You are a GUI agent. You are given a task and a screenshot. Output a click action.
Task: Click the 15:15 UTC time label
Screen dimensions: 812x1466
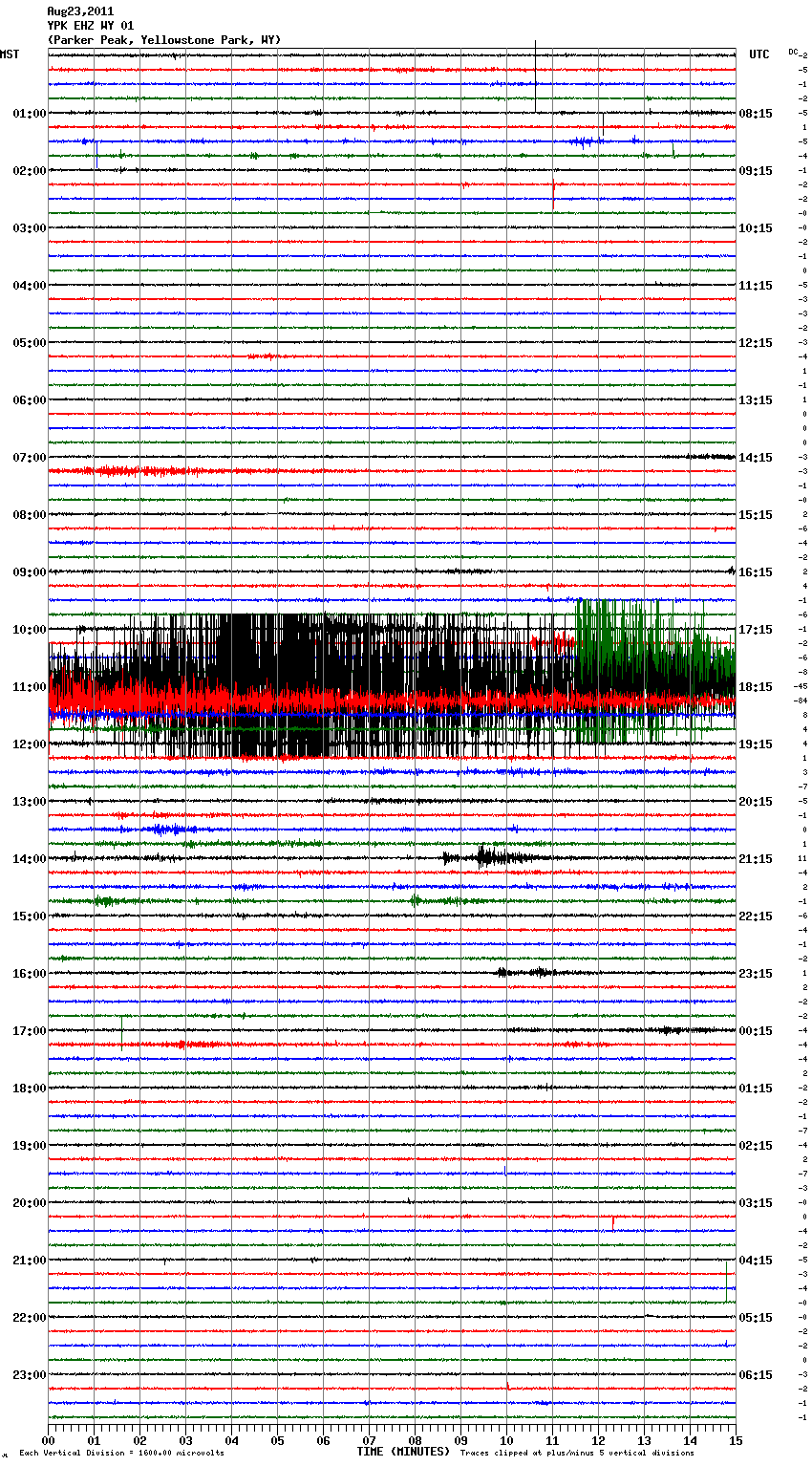(x=756, y=515)
